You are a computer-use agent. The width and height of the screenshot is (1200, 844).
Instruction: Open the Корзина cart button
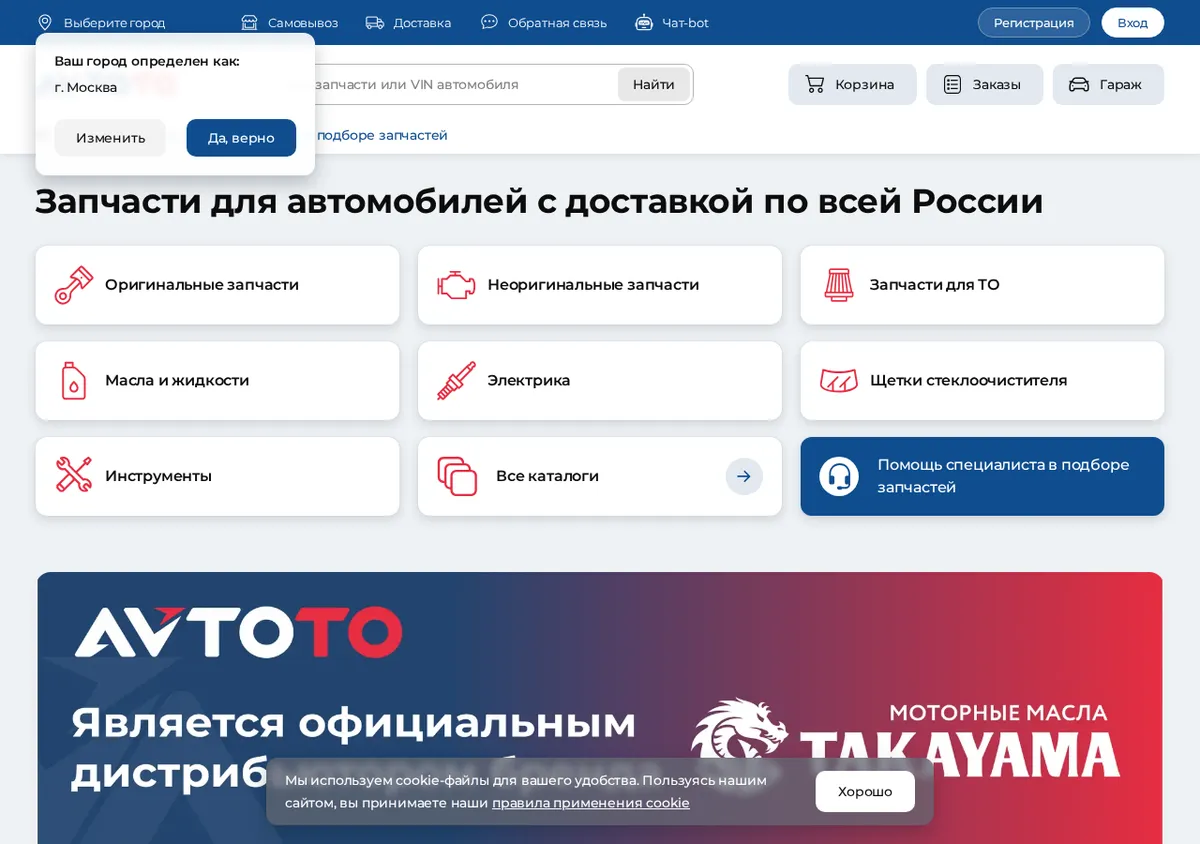[x=852, y=85]
